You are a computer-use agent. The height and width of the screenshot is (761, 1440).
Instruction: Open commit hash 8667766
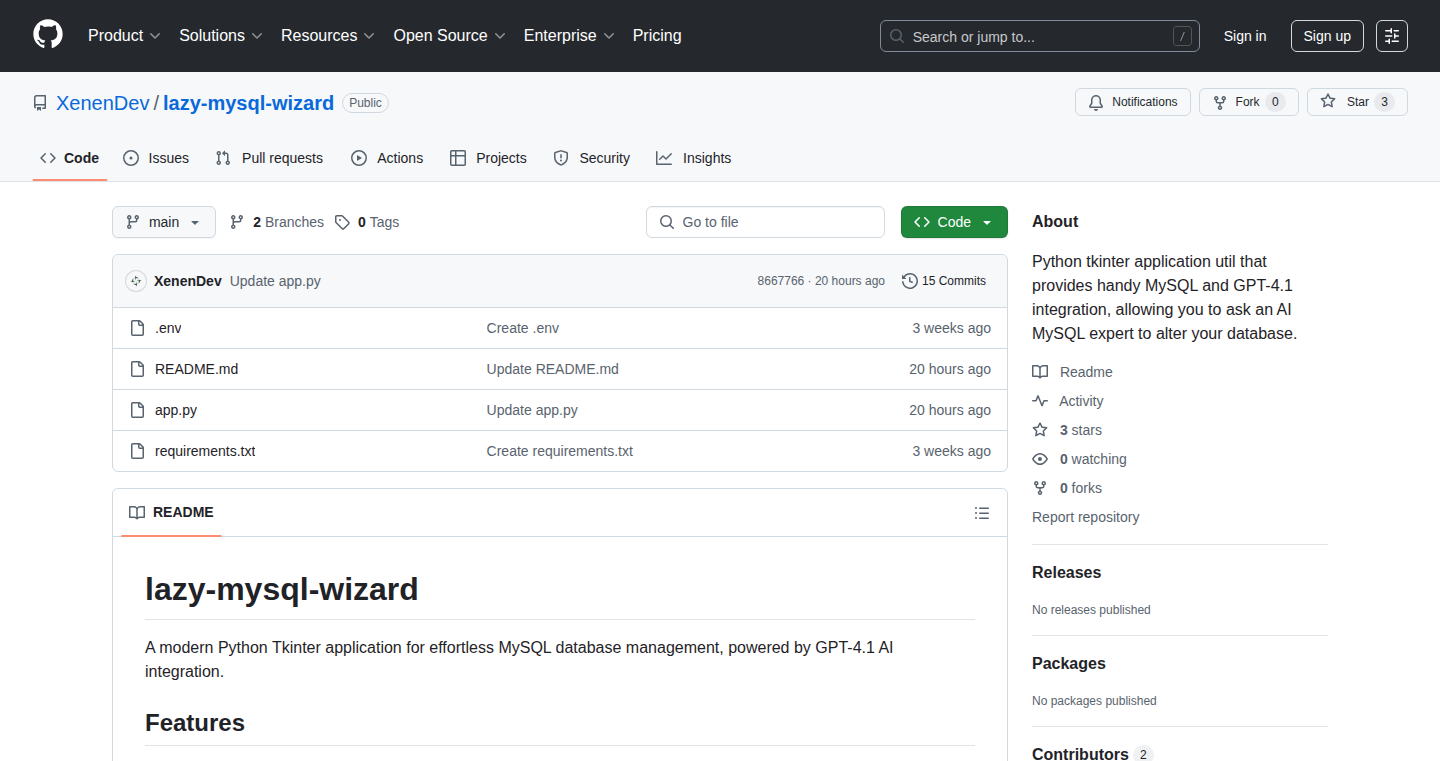pyautogui.click(x=781, y=281)
